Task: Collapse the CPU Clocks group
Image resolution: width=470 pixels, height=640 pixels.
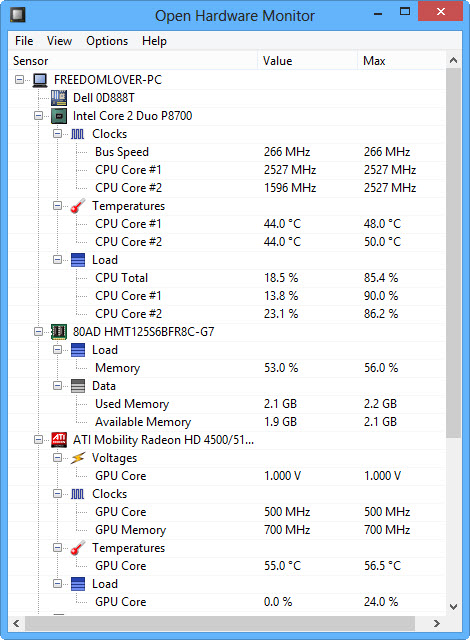Action: click(x=58, y=133)
